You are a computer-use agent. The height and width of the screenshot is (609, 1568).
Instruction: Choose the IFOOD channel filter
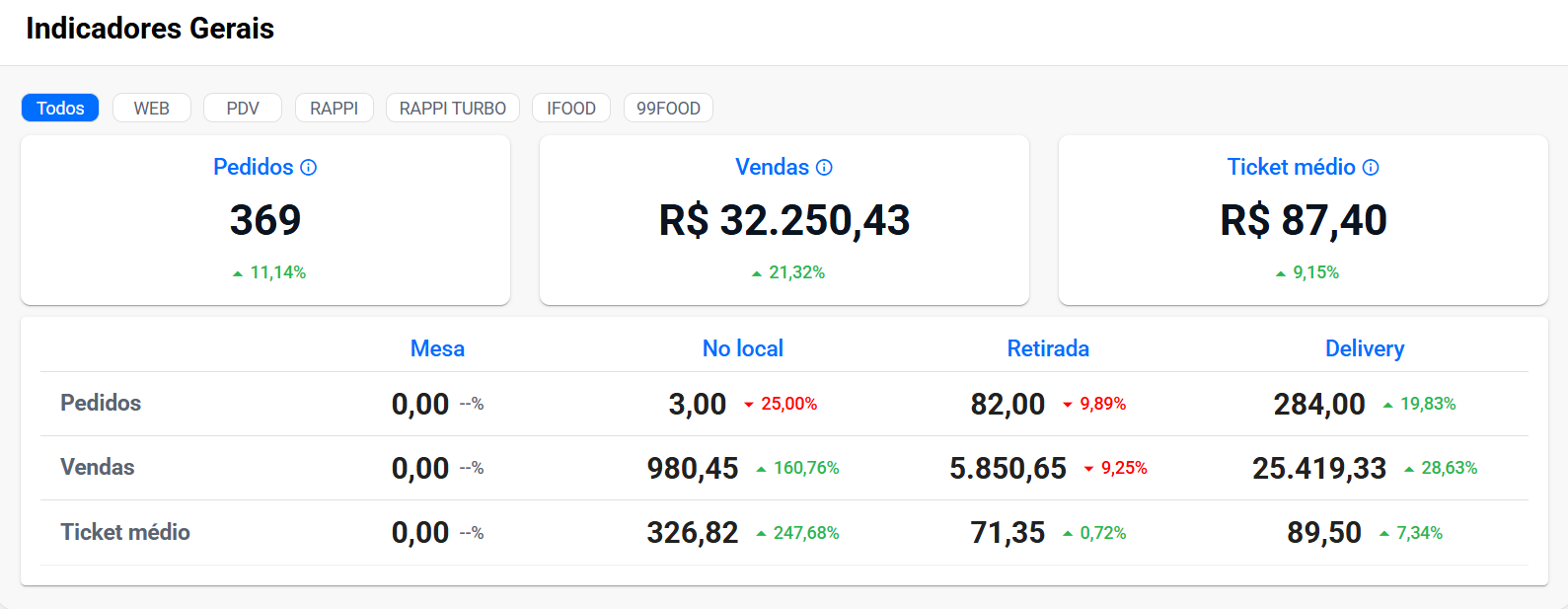click(x=571, y=108)
